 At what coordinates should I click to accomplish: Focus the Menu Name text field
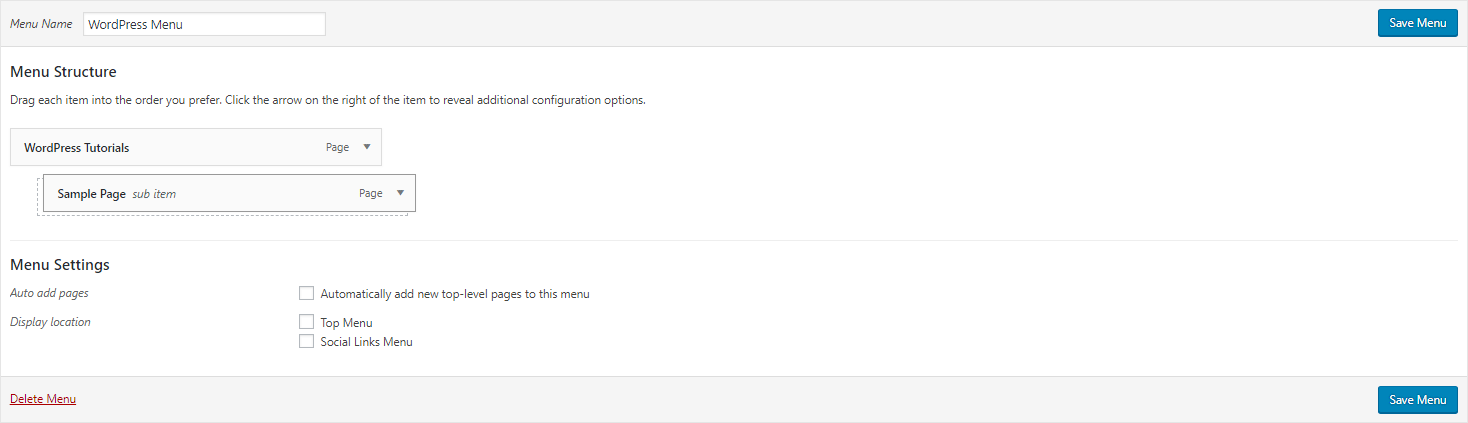[204, 24]
